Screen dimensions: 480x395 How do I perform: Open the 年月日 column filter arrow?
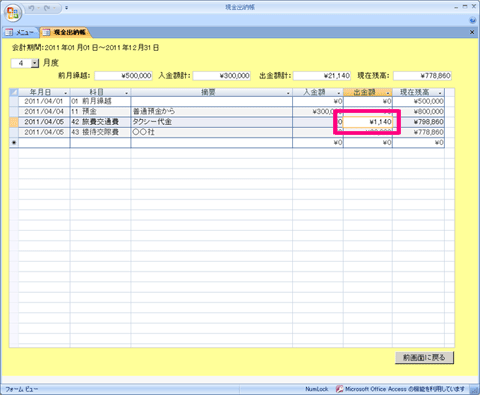coord(66,93)
